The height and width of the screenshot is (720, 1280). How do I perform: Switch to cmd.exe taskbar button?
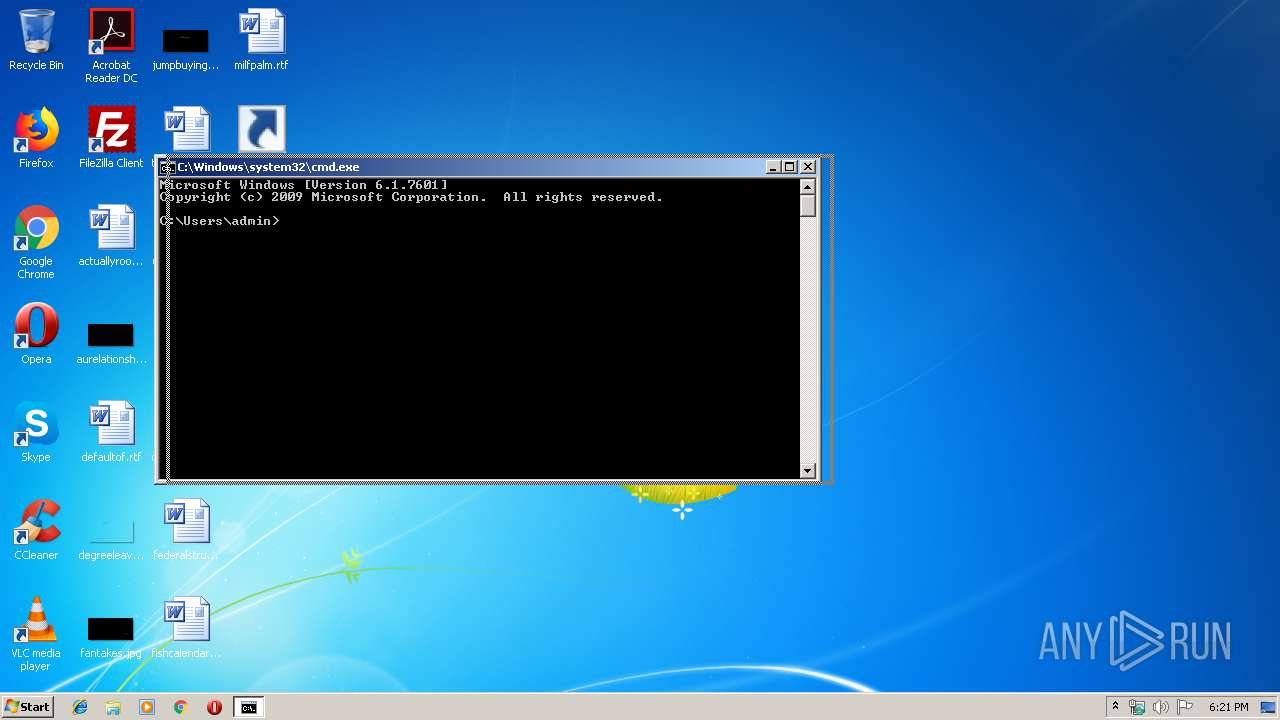248,707
